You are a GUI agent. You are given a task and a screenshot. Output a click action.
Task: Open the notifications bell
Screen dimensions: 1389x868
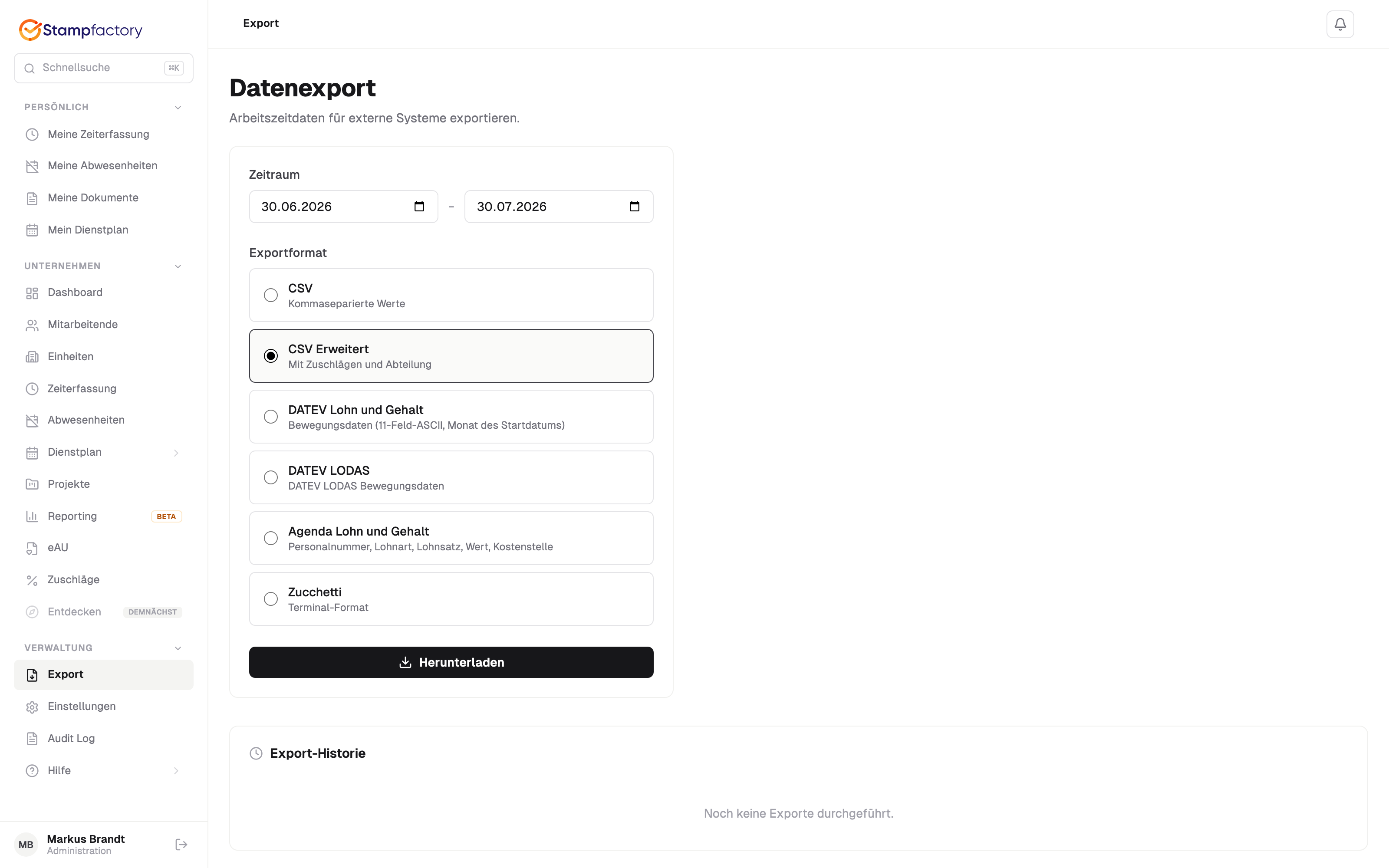click(1340, 24)
